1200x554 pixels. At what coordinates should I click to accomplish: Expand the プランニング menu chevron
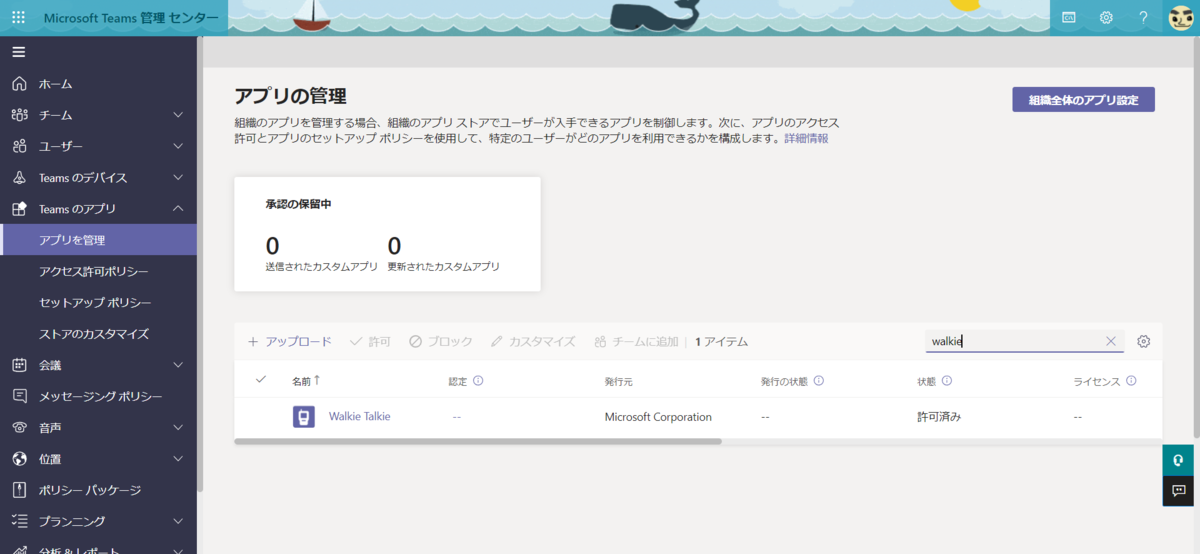coord(178,521)
